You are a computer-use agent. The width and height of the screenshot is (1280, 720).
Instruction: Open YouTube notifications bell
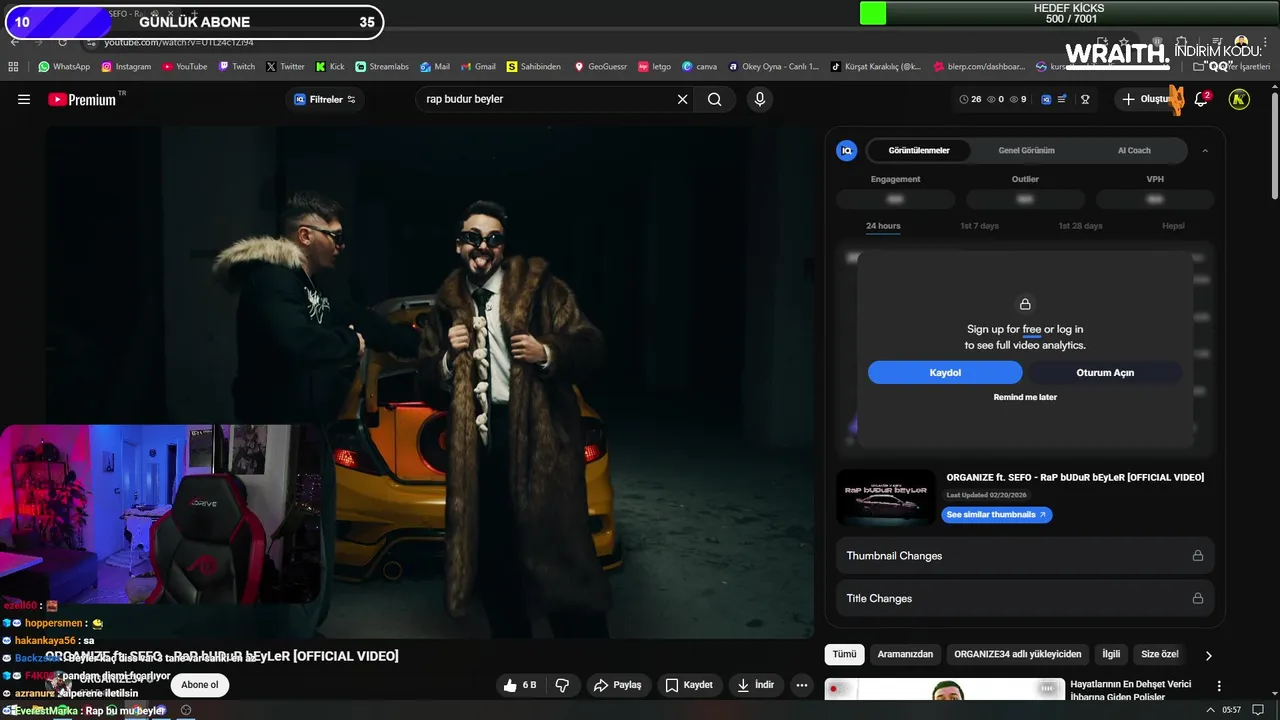coord(1201,99)
